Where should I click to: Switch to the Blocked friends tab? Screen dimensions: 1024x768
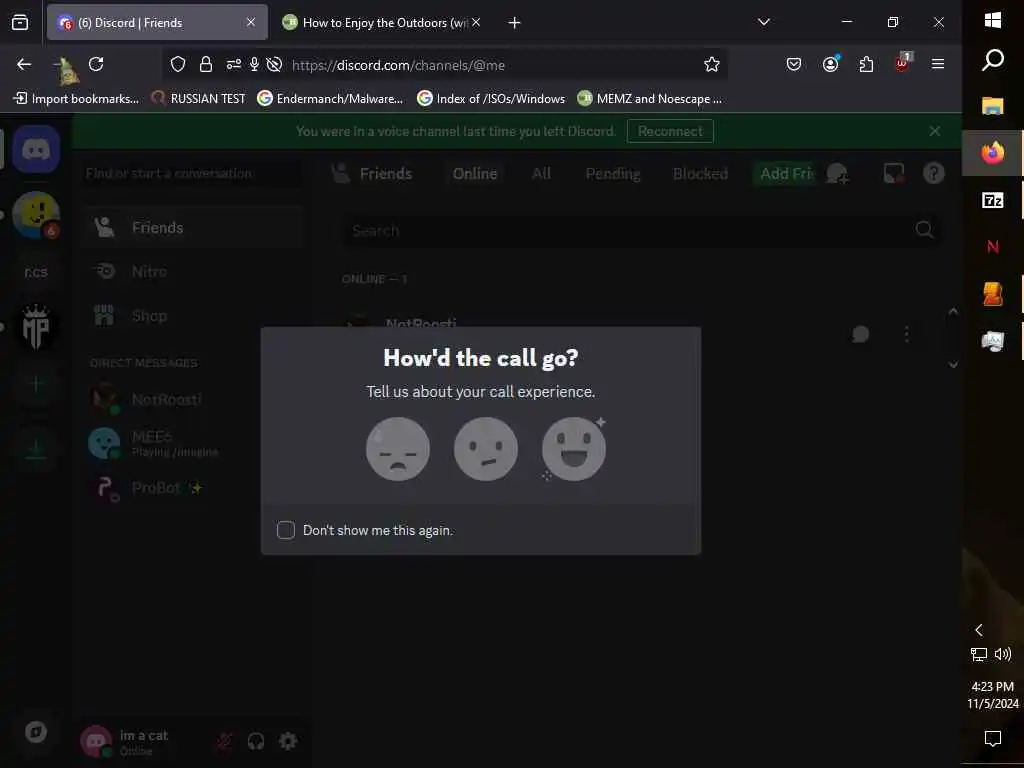coord(700,174)
